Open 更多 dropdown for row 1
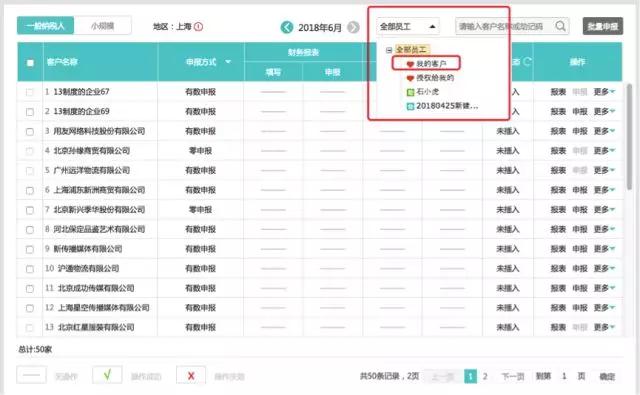The image size is (640, 395). (604, 92)
